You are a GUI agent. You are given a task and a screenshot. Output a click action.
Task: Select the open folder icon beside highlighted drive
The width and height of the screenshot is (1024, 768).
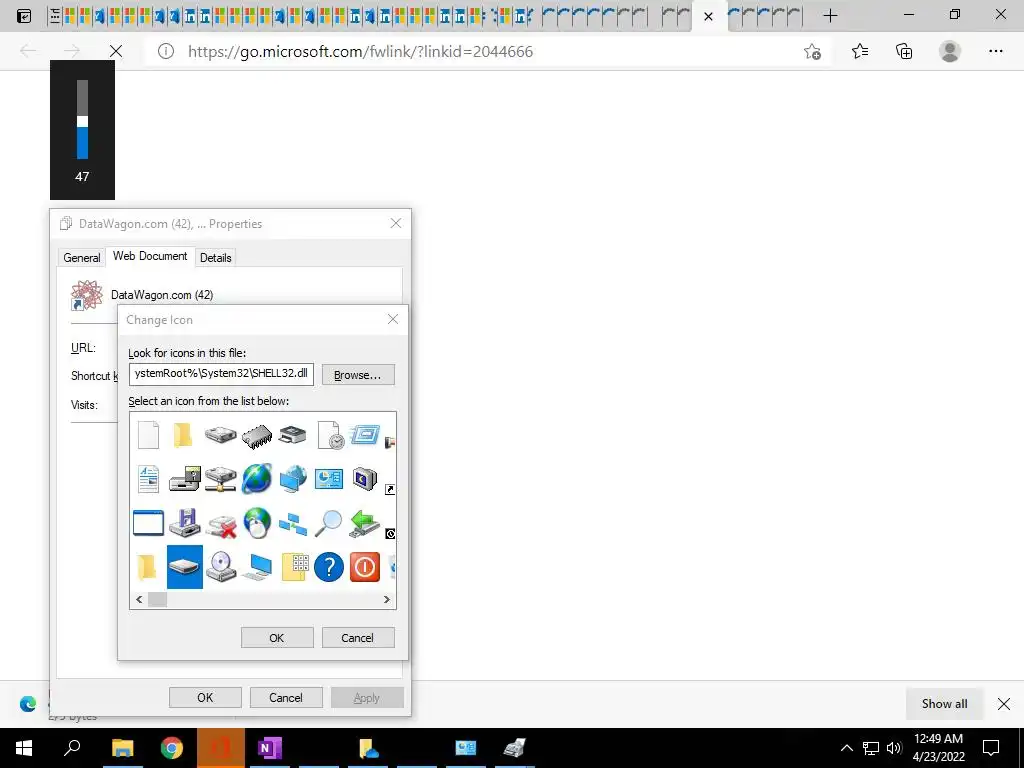coord(147,567)
